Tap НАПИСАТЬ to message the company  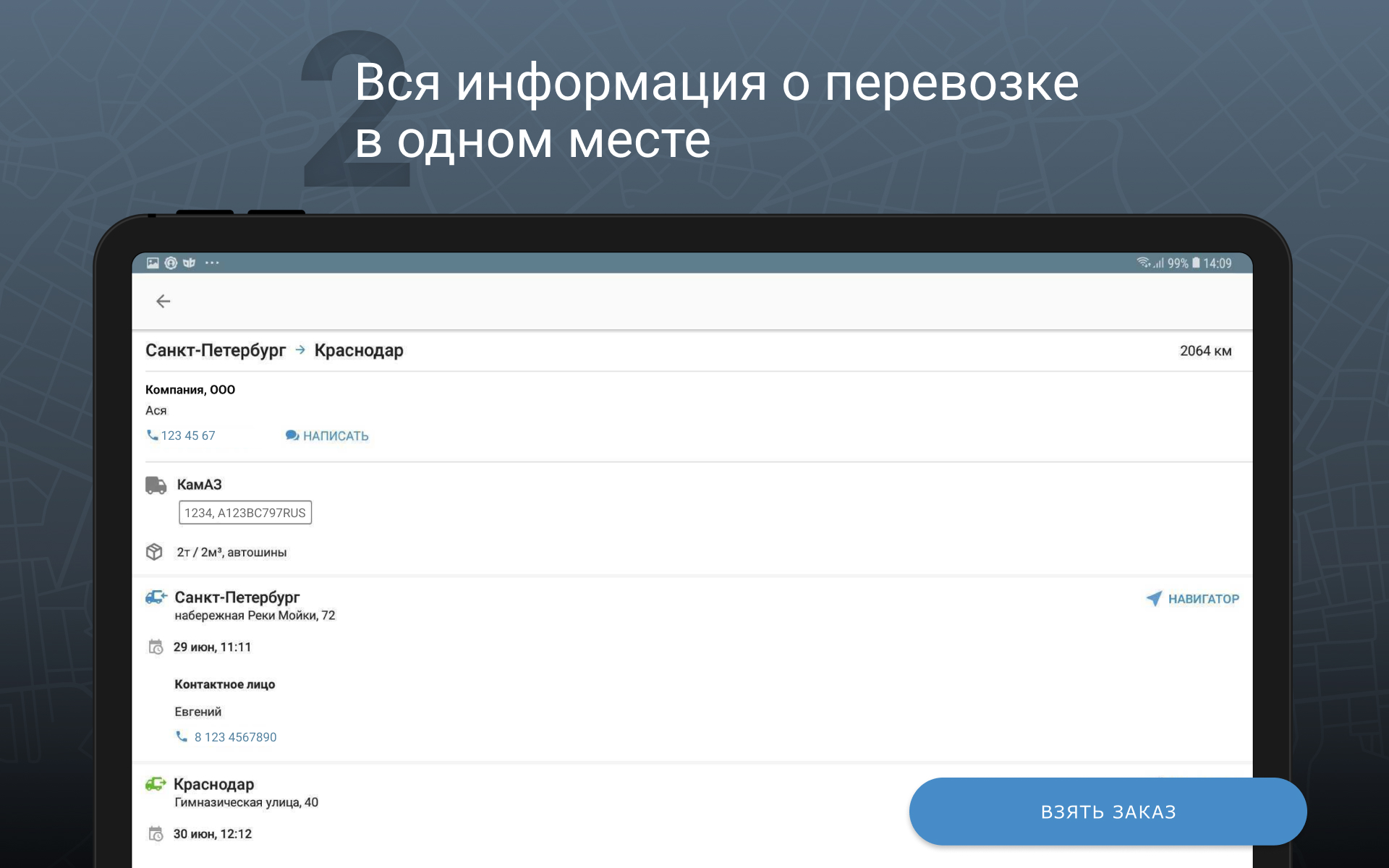pos(327,435)
